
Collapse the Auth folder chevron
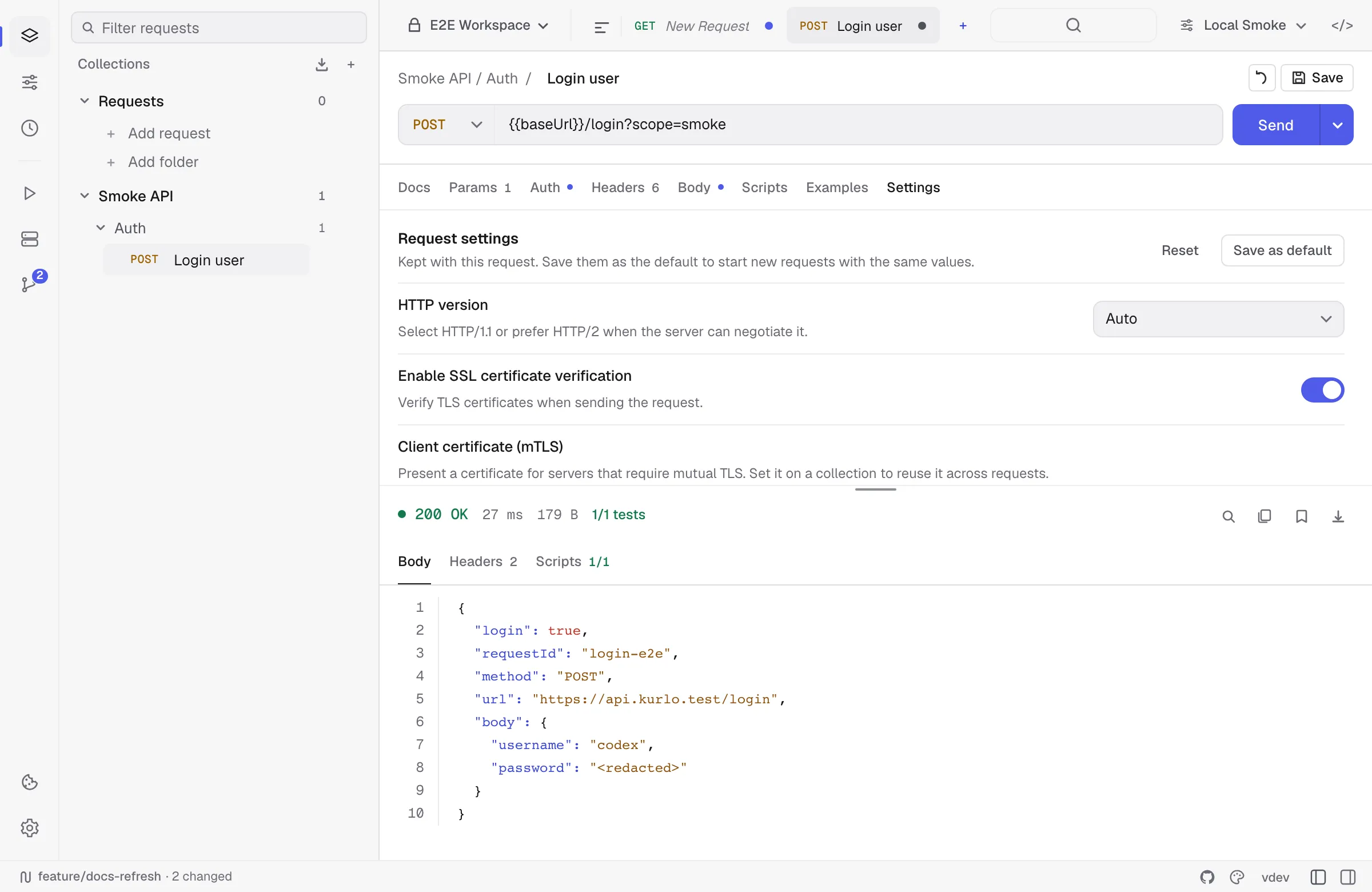tap(100, 228)
